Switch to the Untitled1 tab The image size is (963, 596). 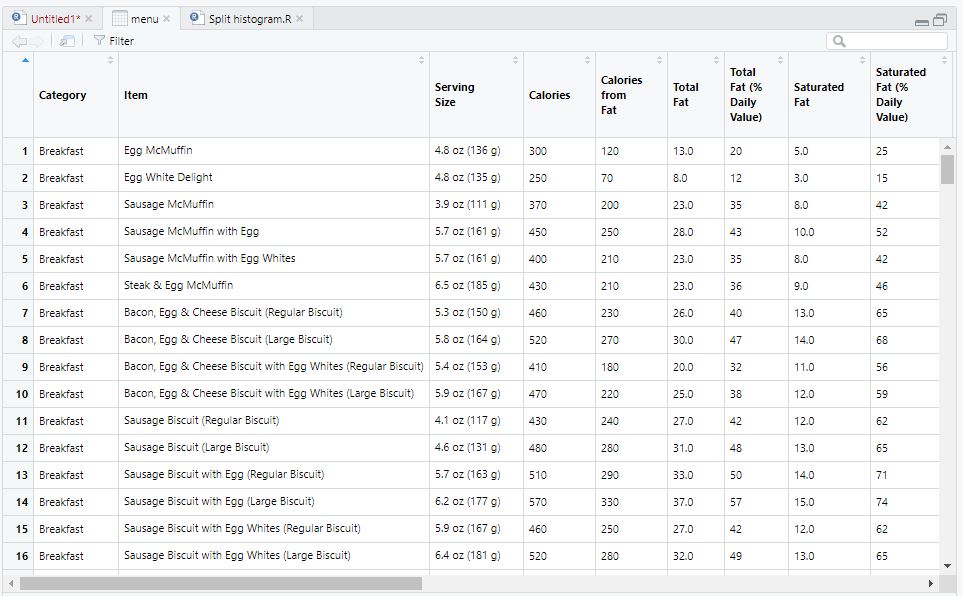(x=55, y=17)
